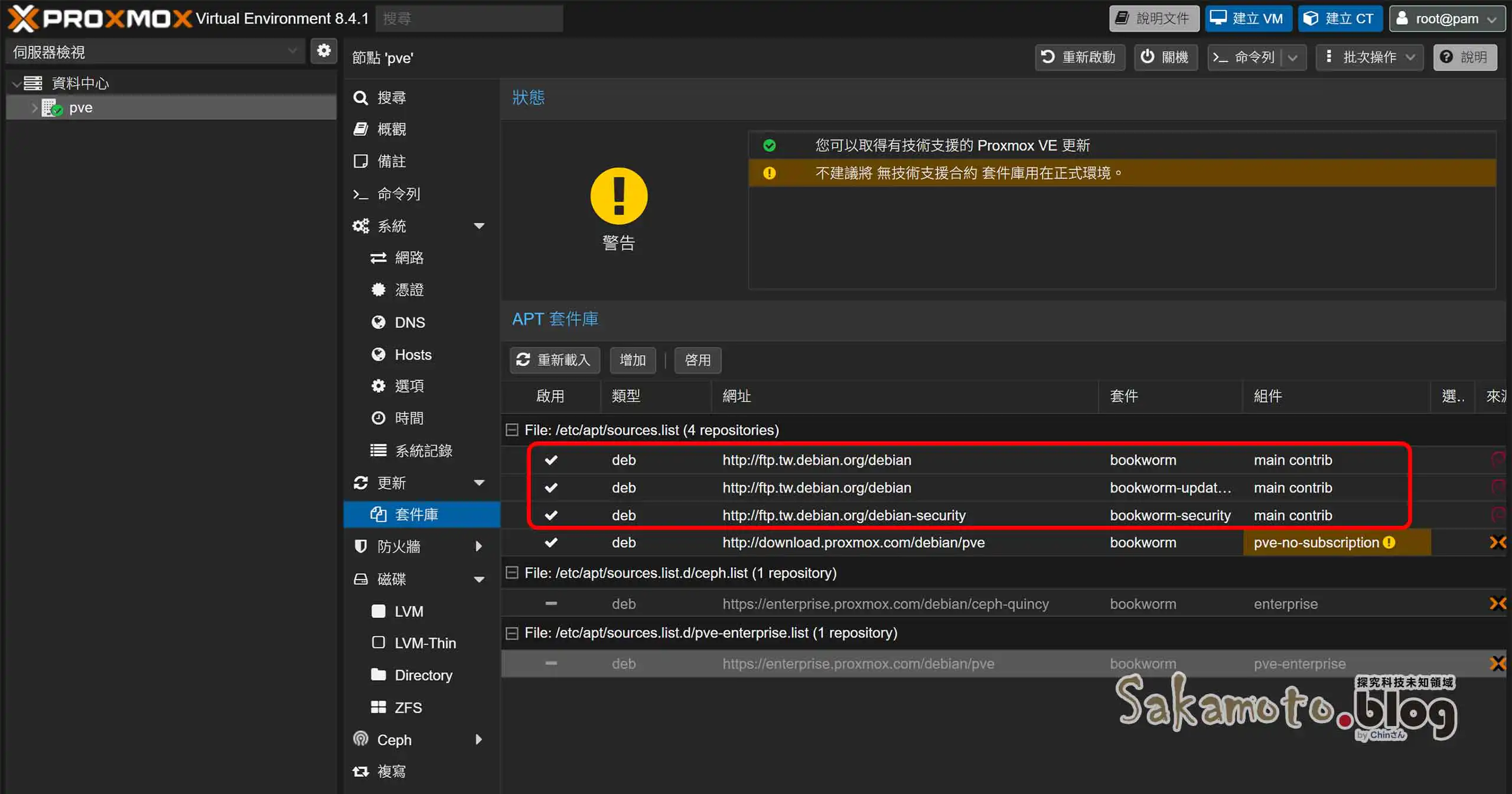Screen dimensions: 1512x794
Task: Disable the bookworm-security repository checkbox
Action: pos(551,515)
